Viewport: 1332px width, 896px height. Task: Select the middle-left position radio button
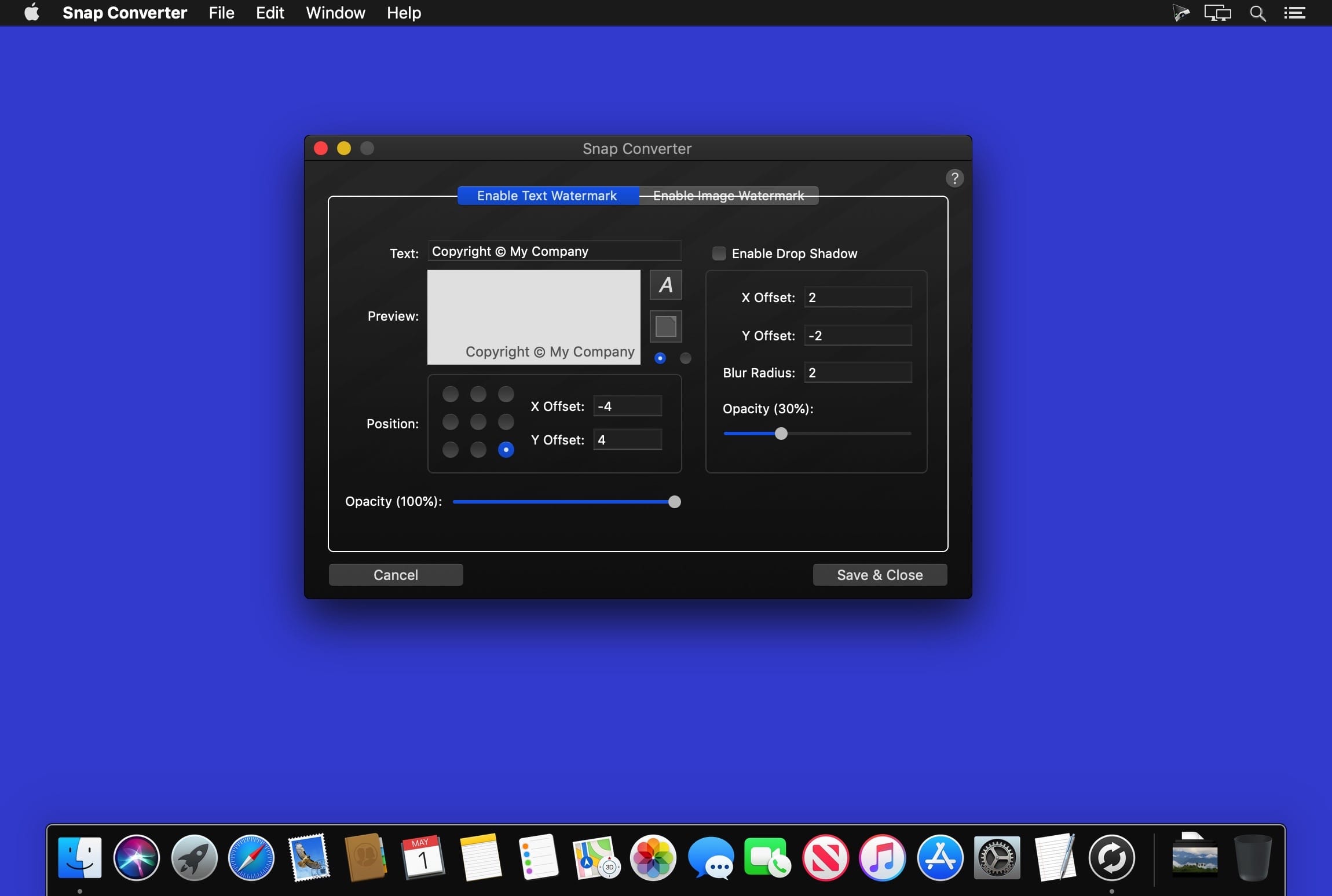point(450,422)
